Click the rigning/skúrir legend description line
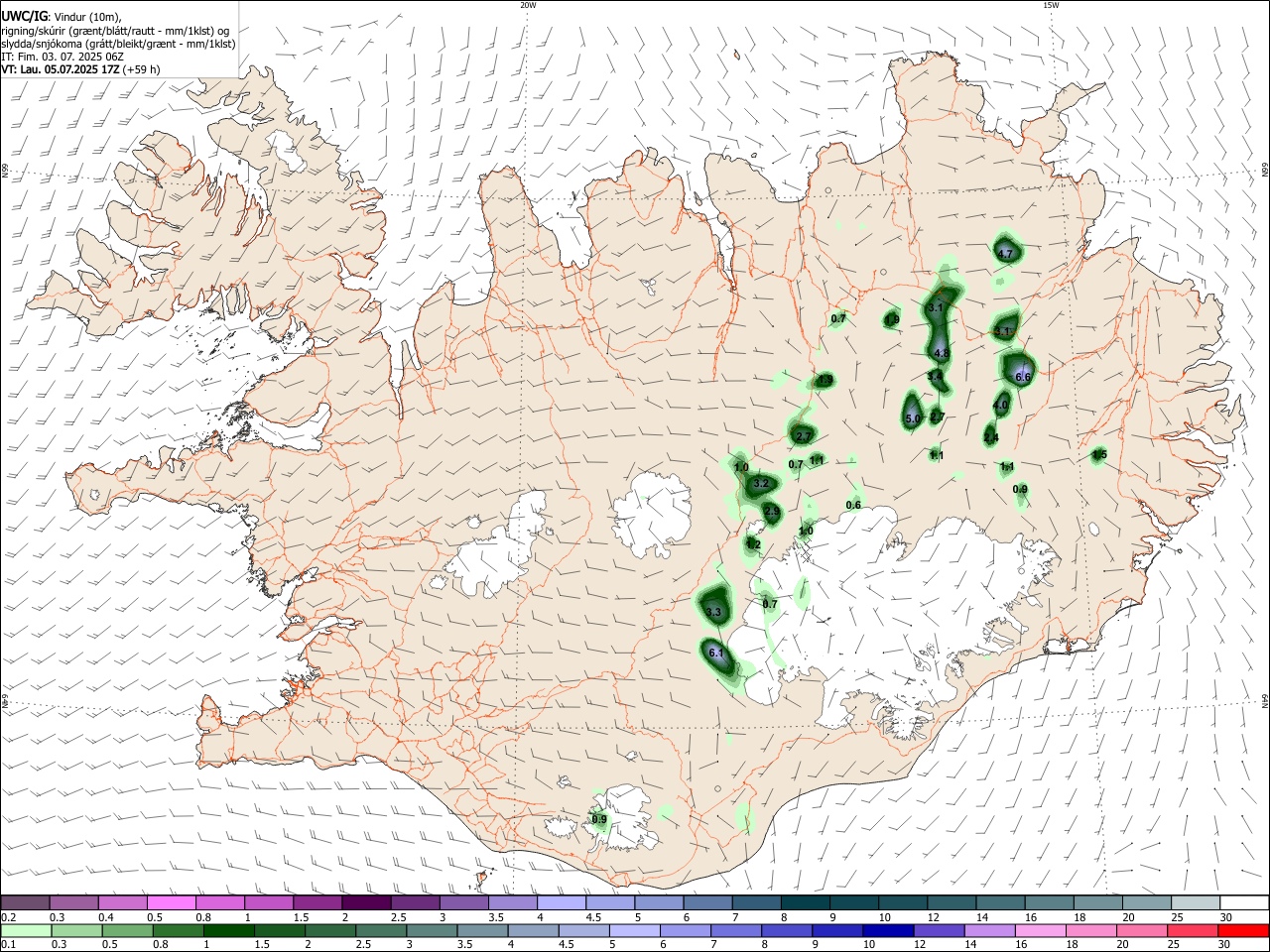1270x952 pixels. click(x=114, y=31)
